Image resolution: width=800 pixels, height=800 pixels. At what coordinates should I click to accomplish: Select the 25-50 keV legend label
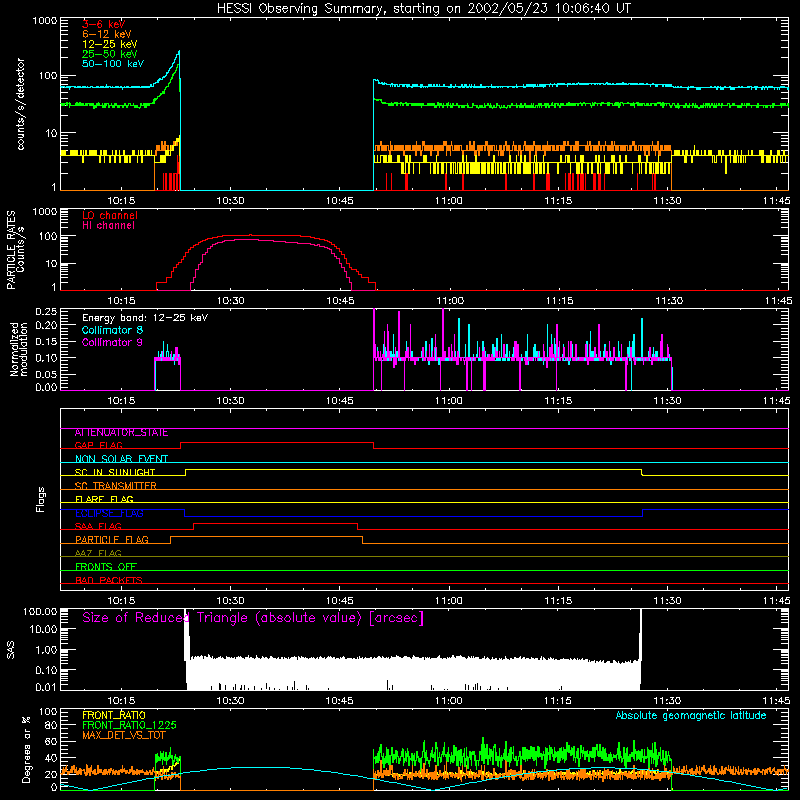(110, 54)
